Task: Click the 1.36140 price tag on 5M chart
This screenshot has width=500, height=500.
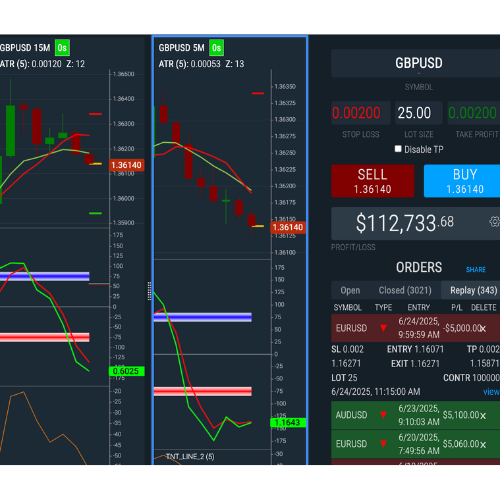Action: coord(288,227)
